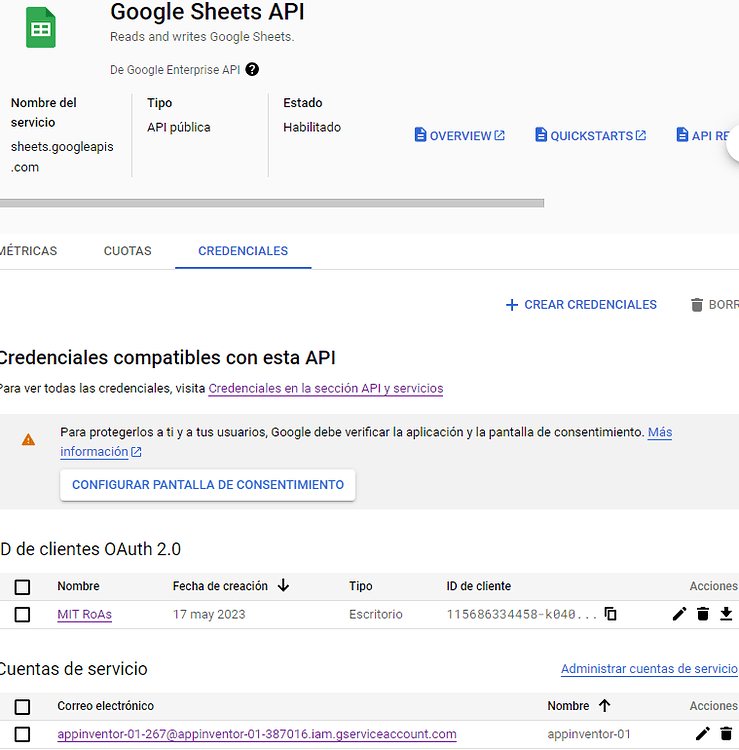Delete the appinventor-01 service account
The width and height of the screenshot is (739, 750).
click(x=726, y=734)
